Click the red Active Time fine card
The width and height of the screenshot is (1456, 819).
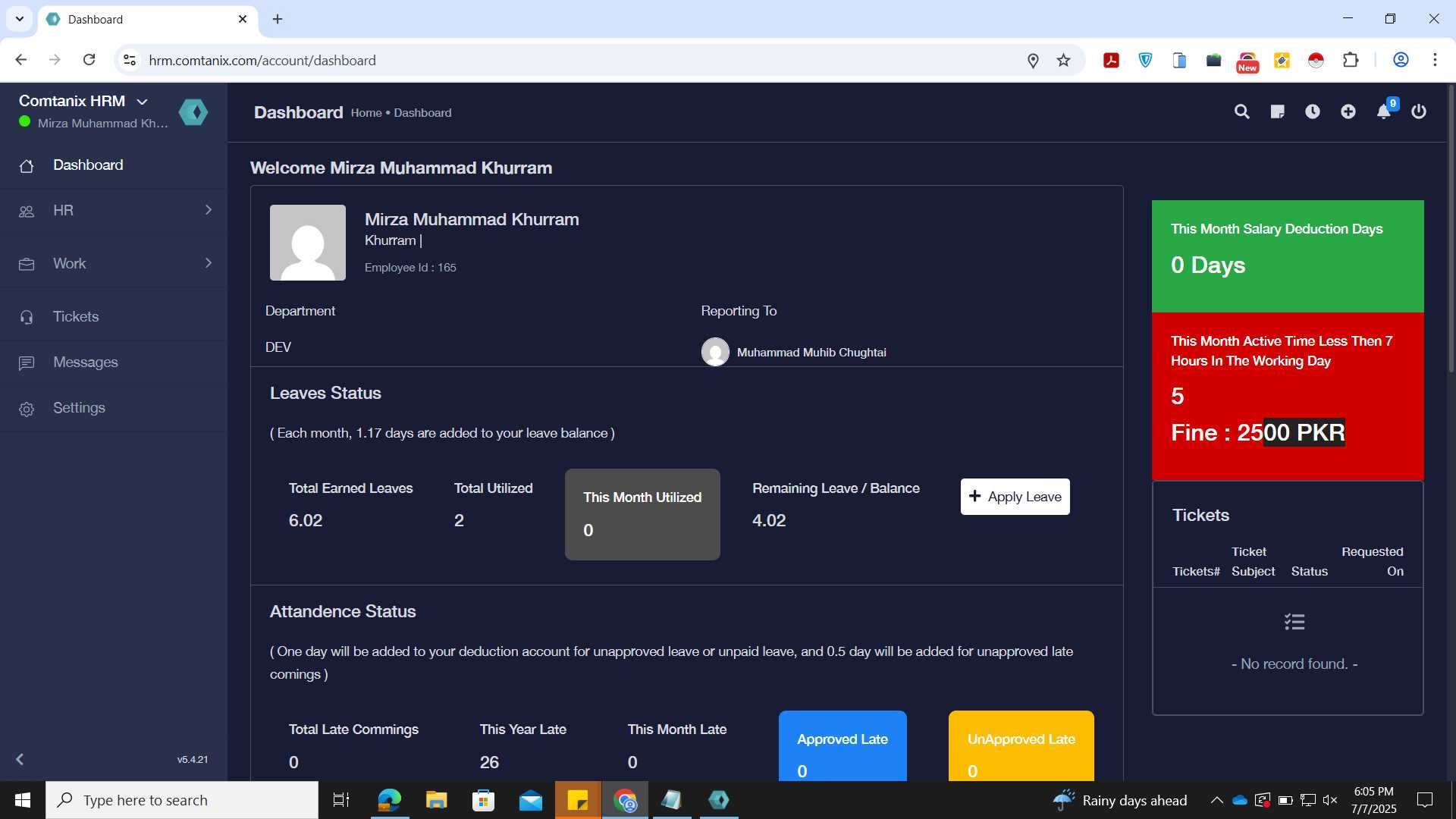pos(1288,397)
